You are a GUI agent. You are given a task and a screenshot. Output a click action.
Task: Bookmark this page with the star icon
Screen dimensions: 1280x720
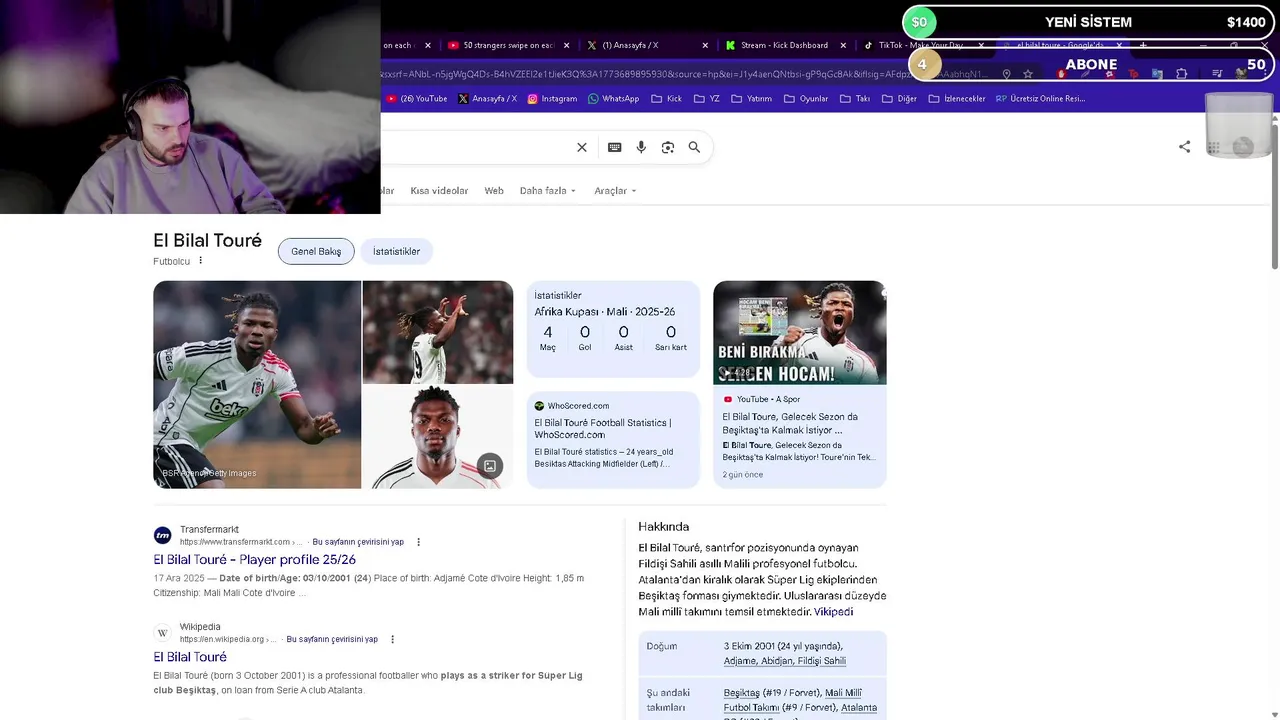click(1027, 74)
